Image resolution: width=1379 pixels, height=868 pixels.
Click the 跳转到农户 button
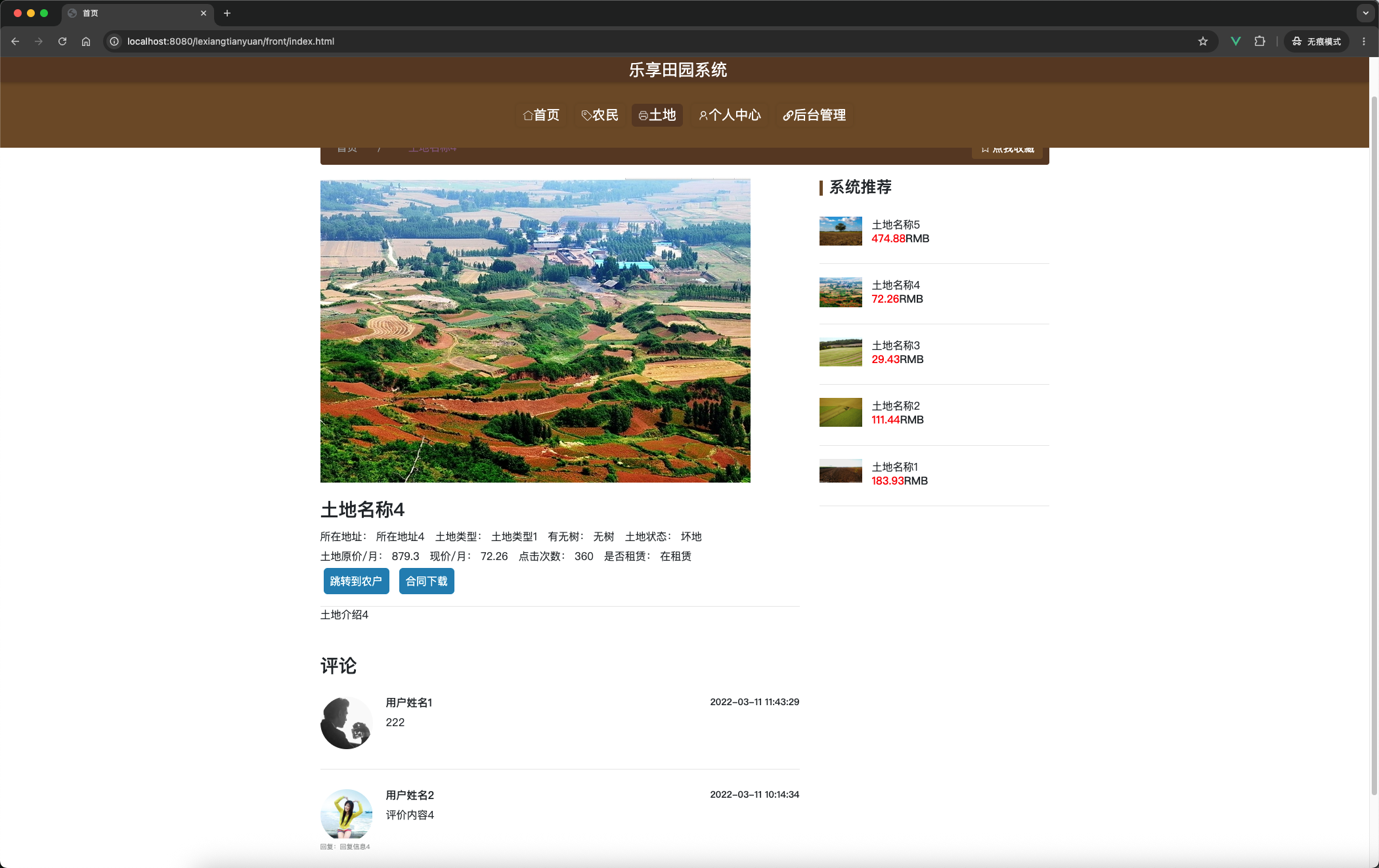coord(356,581)
